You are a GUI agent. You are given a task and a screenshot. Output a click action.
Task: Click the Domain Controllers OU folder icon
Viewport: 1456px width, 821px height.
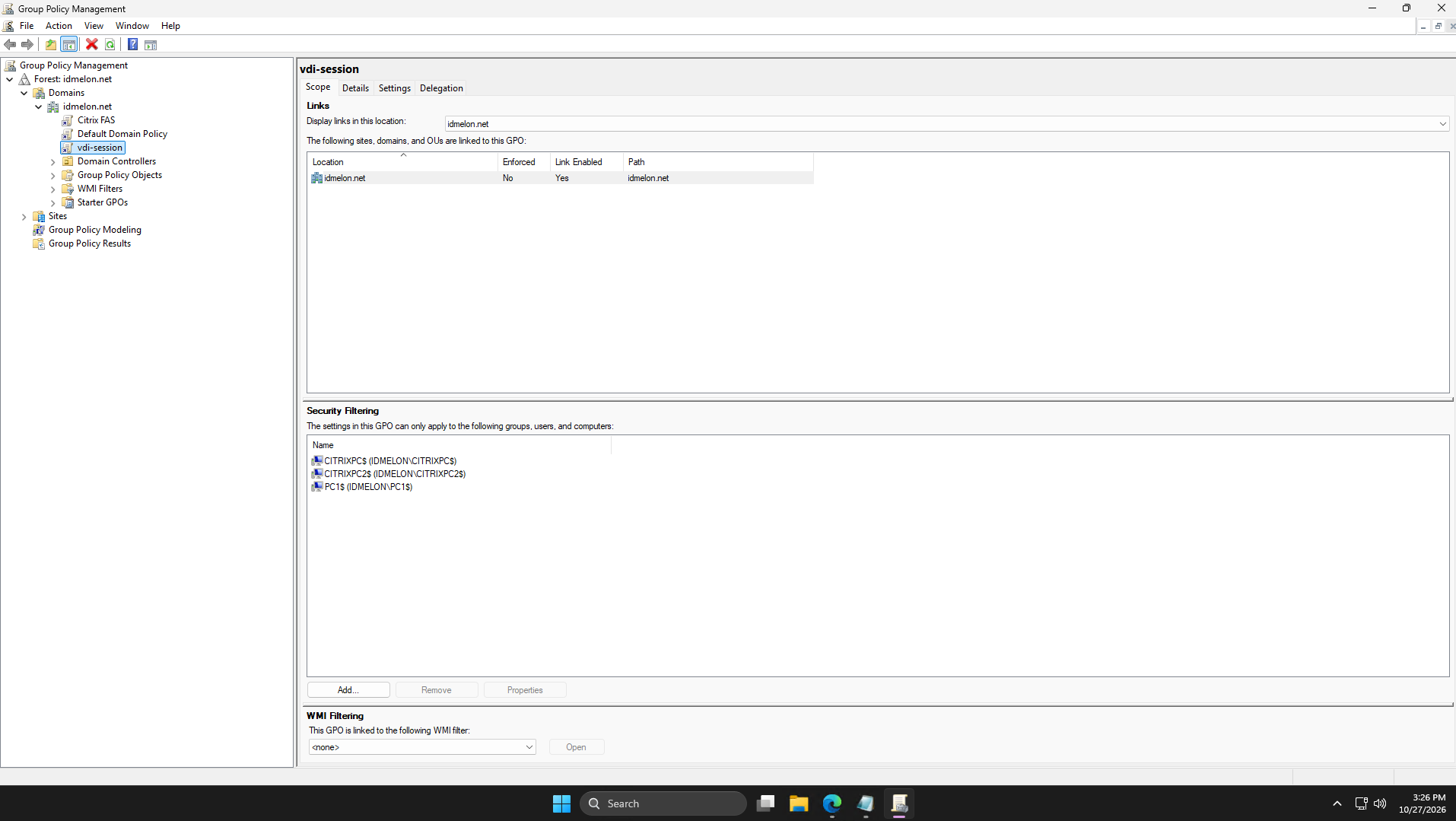pos(68,161)
